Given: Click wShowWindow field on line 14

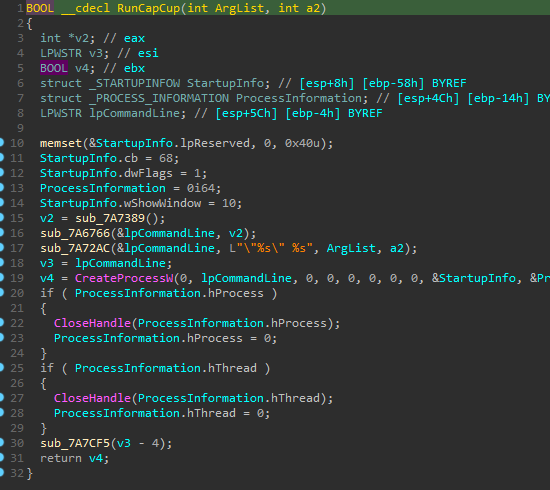Looking at the screenshot, I should coord(162,203).
